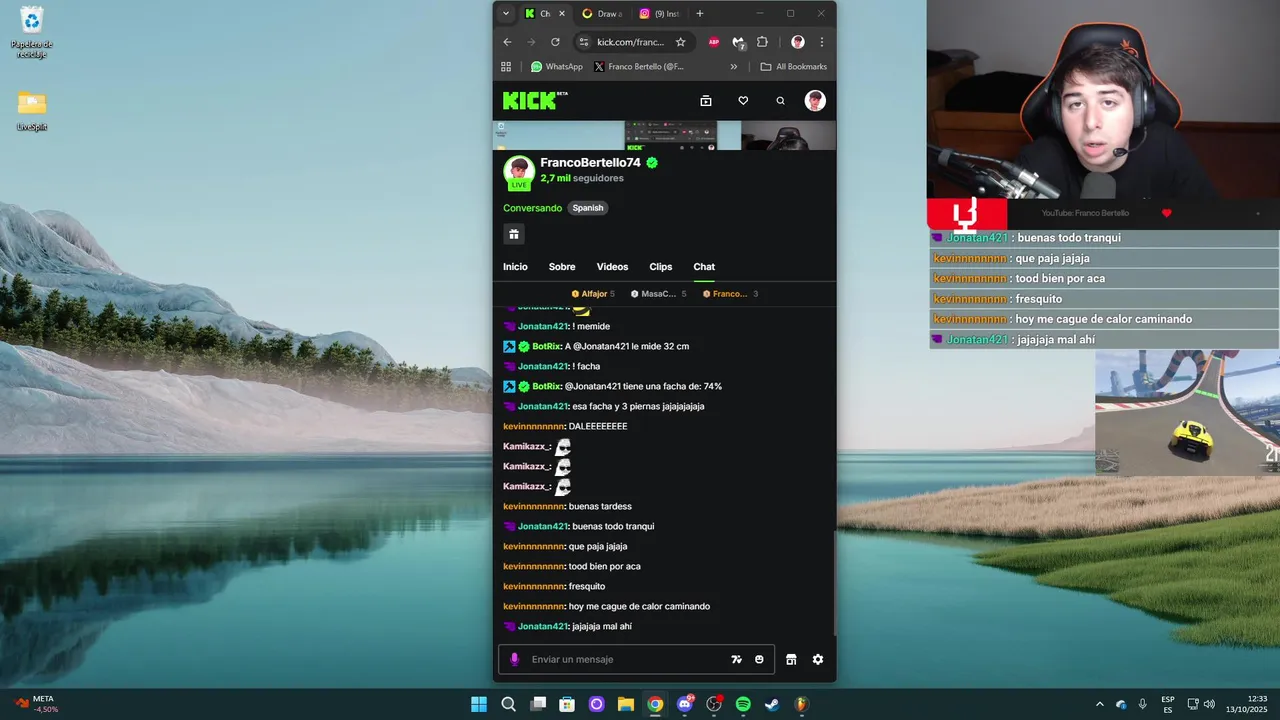The width and height of the screenshot is (1280, 720).
Task: Open Kick following streams icon
Action: click(706, 100)
